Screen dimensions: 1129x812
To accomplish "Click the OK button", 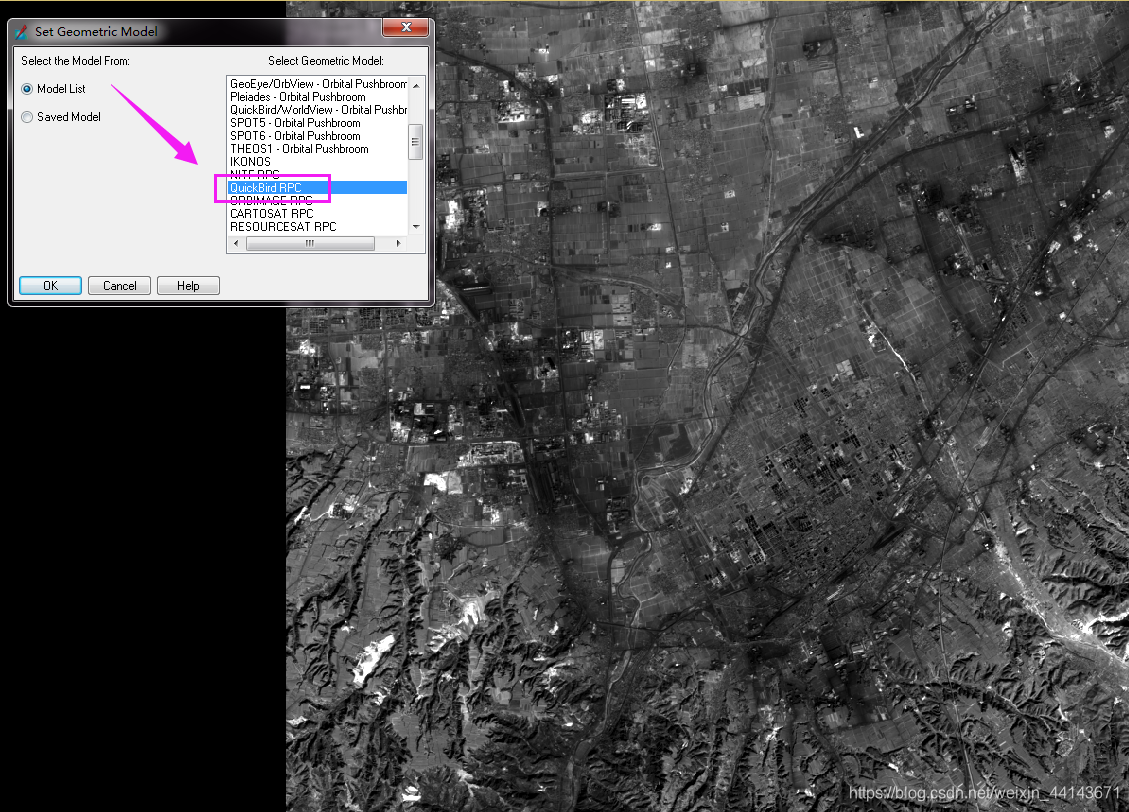I will (x=50, y=286).
